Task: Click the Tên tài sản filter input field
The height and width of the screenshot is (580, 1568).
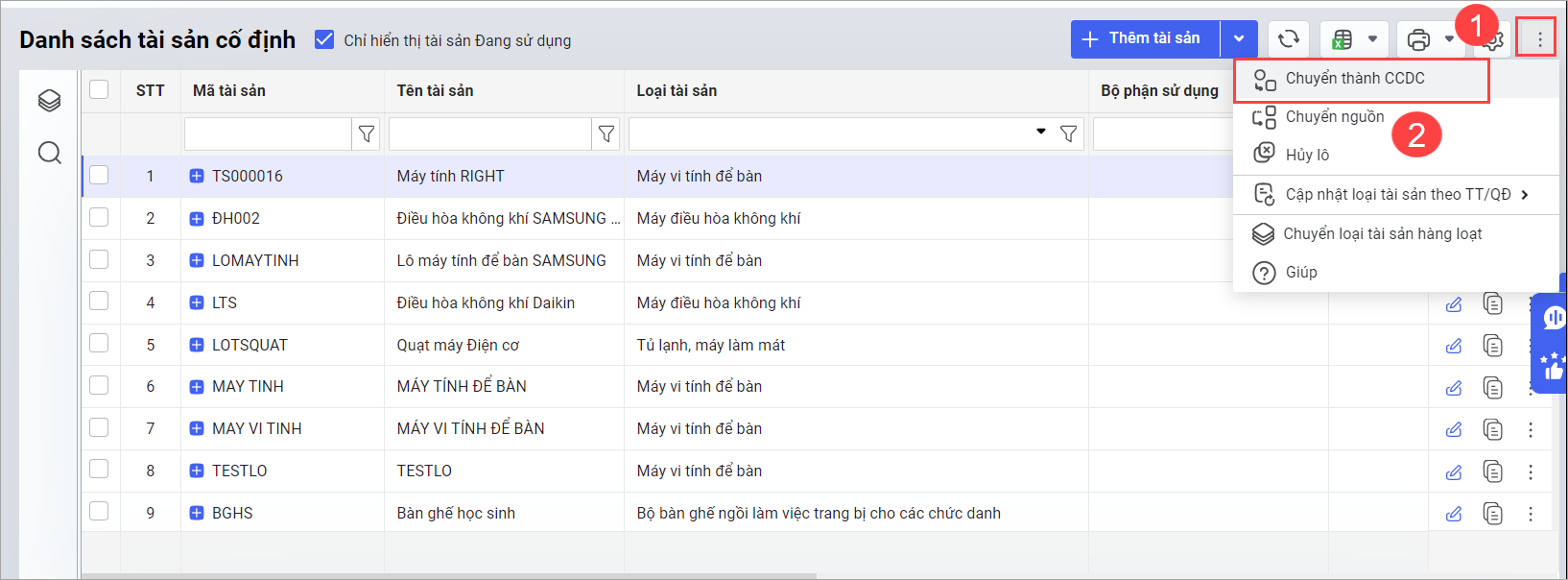Action: point(489,134)
